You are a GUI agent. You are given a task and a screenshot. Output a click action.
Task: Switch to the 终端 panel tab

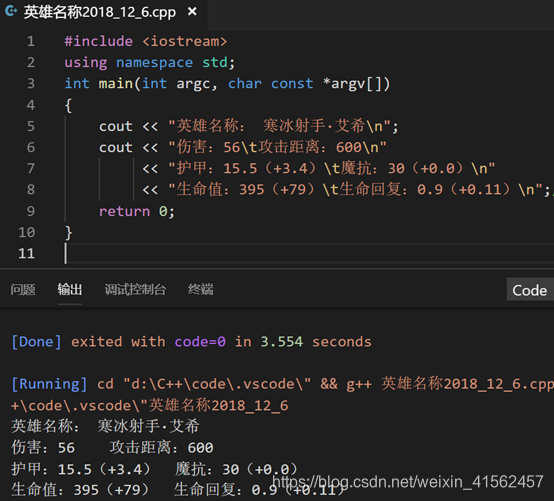[x=201, y=290]
